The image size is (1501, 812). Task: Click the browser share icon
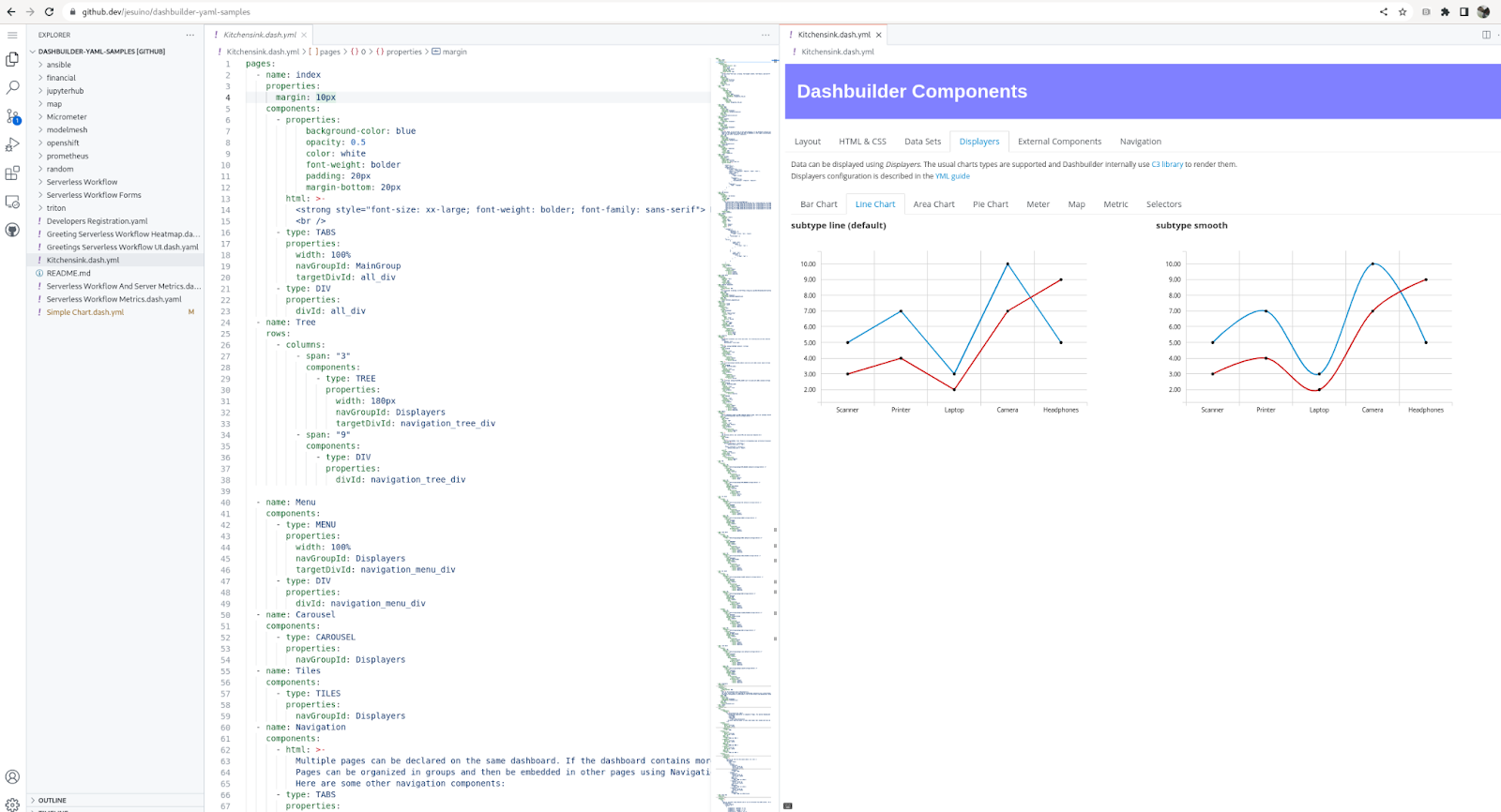click(1384, 12)
